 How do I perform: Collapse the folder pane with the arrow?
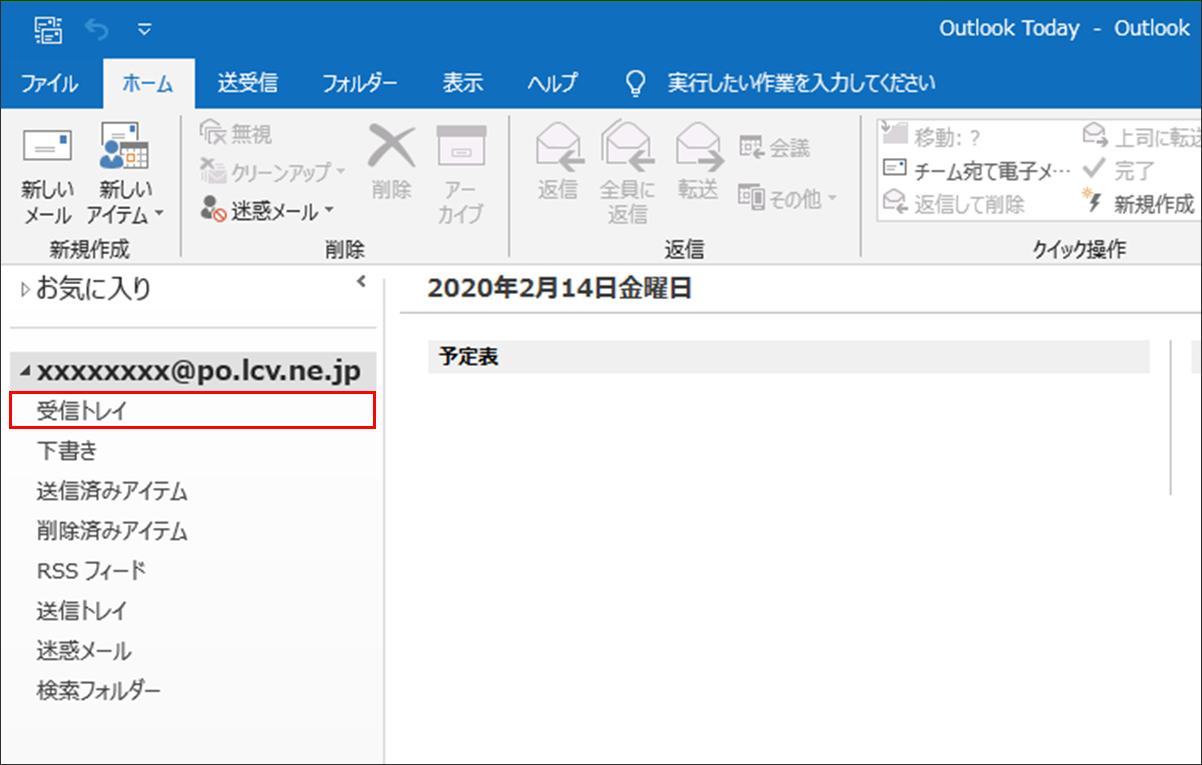pos(362,283)
